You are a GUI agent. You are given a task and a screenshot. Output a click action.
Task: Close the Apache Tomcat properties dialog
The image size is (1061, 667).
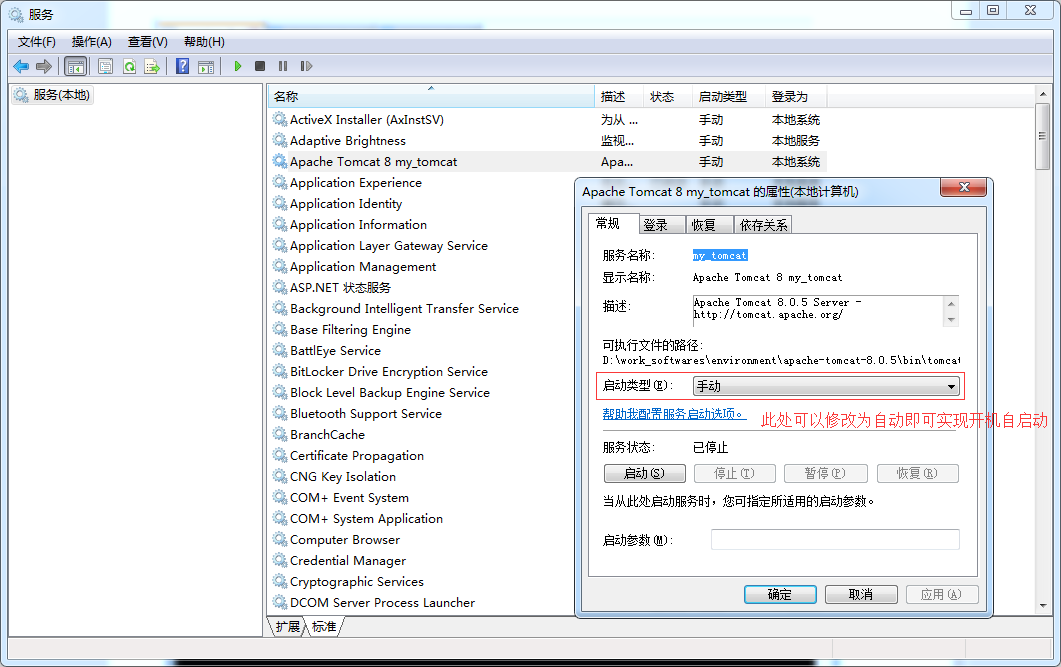[x=964, y=187]
